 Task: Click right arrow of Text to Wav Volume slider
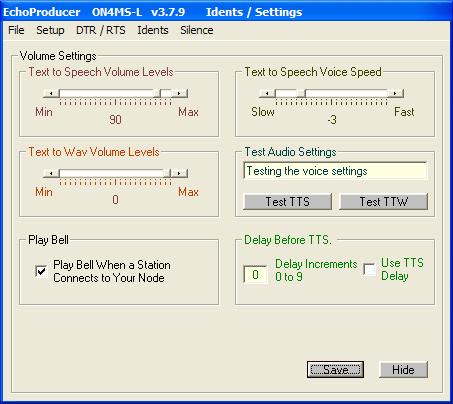(x=179, y=173)
